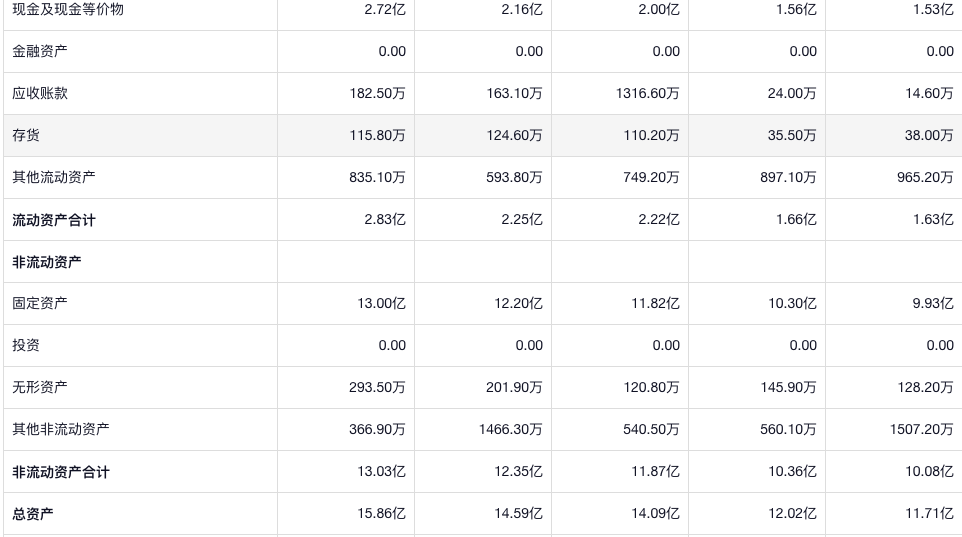Click the 其他非流动资产 row label
Image resolution: width=962 pixels, height=537 pixels.
point(61,430)
